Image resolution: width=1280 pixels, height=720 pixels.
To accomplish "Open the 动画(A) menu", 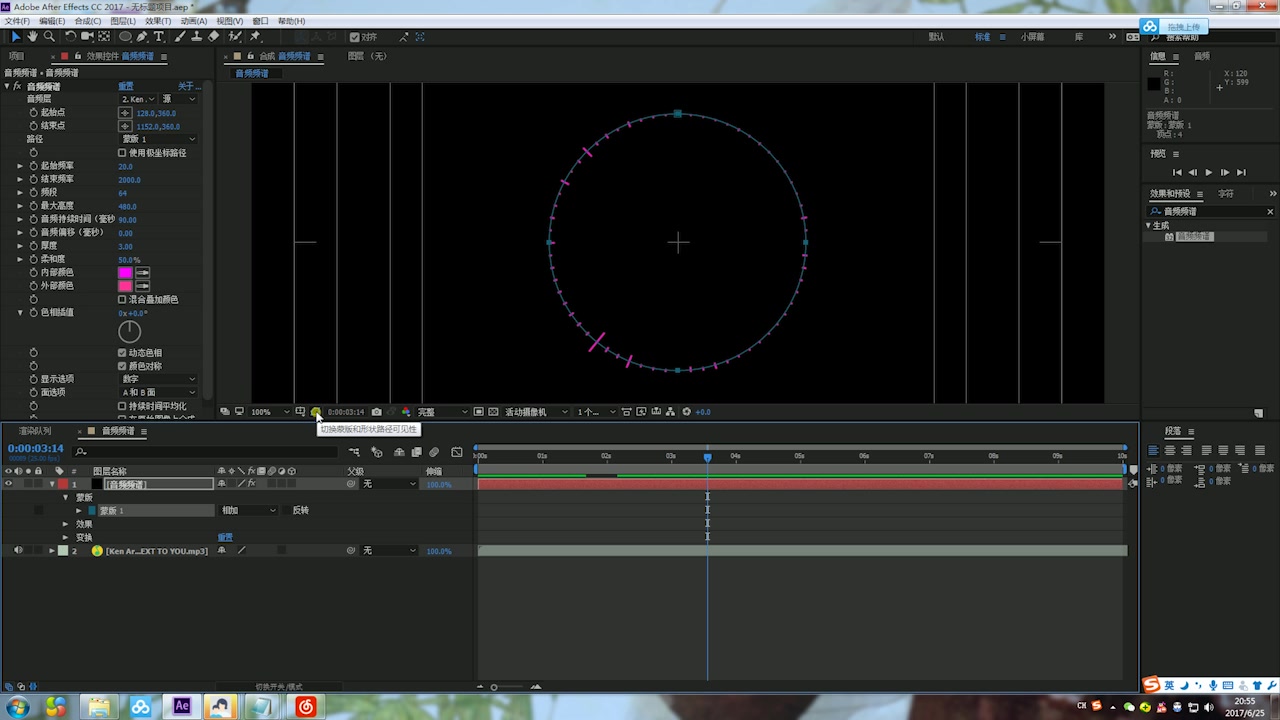I will click(x=194, y=21).
